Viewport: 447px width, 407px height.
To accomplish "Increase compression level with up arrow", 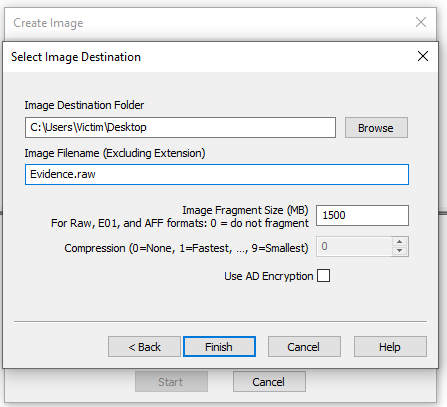I will point(399,242).
